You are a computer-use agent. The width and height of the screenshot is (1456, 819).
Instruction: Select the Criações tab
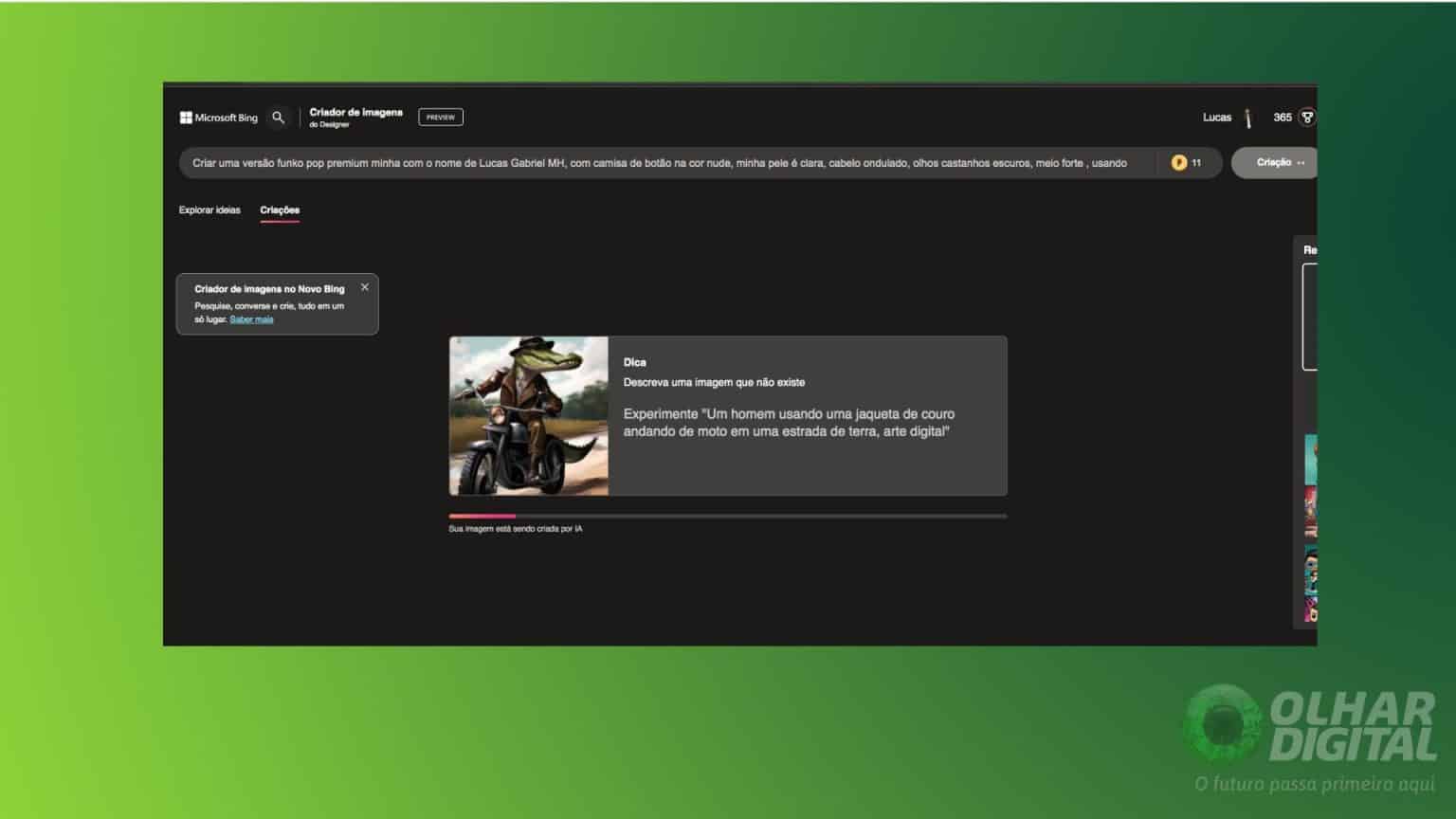[280, 210]
